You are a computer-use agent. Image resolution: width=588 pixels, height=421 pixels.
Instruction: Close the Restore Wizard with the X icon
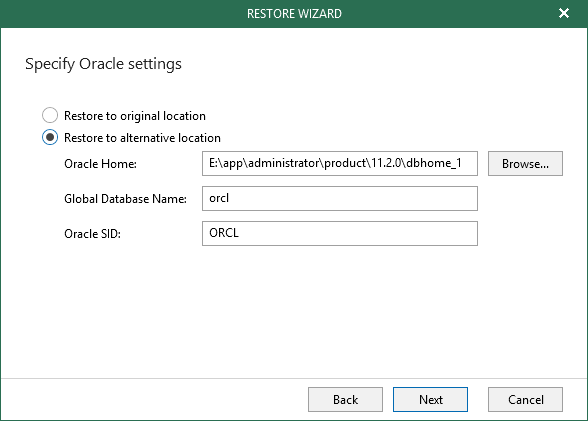pyautogui.click(x=564, y=13)
